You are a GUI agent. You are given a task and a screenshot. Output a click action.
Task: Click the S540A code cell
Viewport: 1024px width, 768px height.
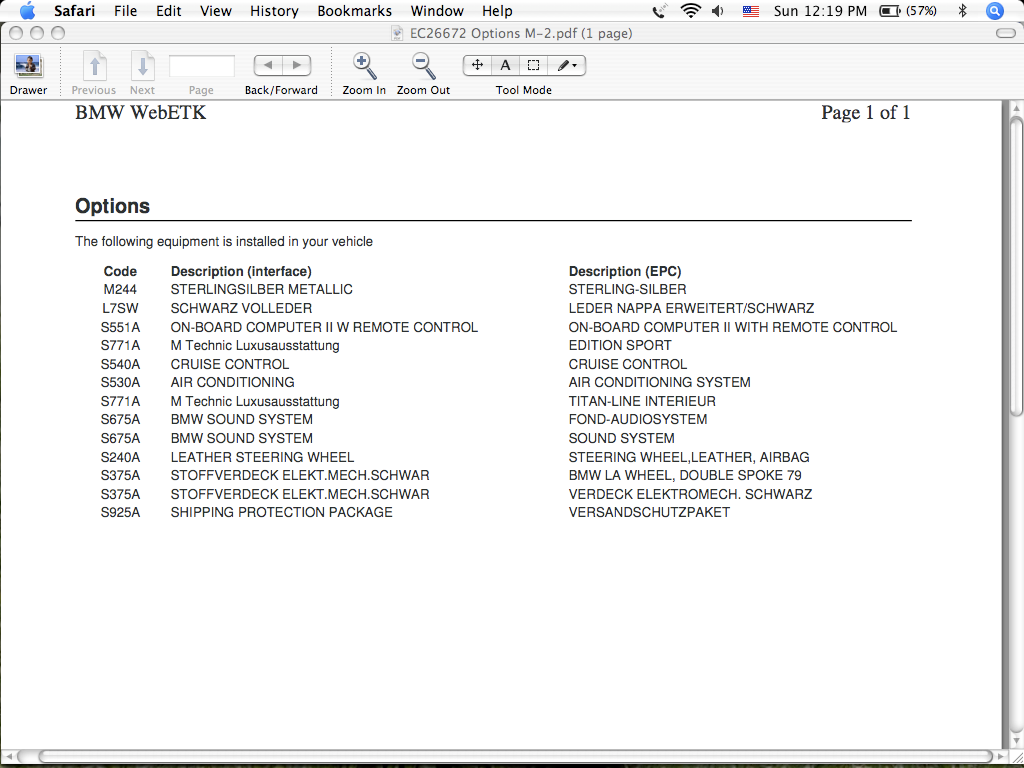pos(120,364)
